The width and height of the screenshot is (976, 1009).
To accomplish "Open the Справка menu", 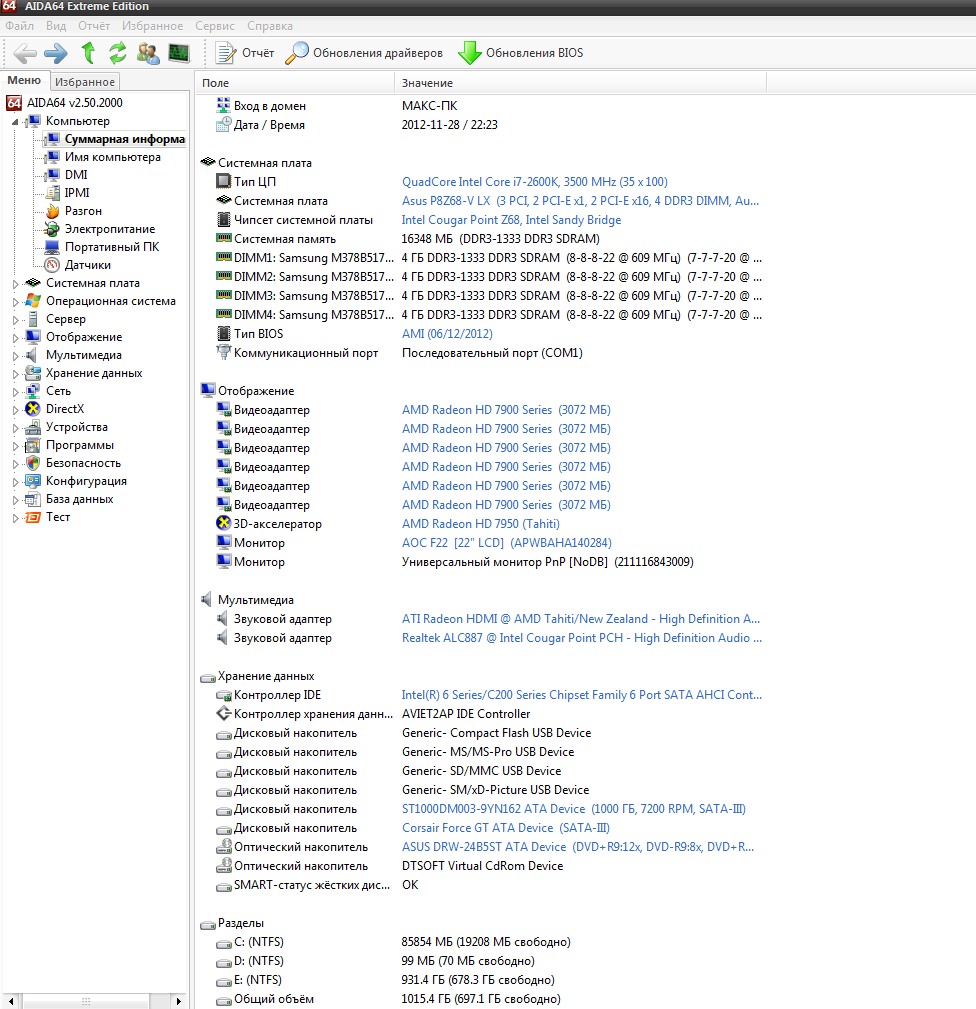I will point(270,26).
